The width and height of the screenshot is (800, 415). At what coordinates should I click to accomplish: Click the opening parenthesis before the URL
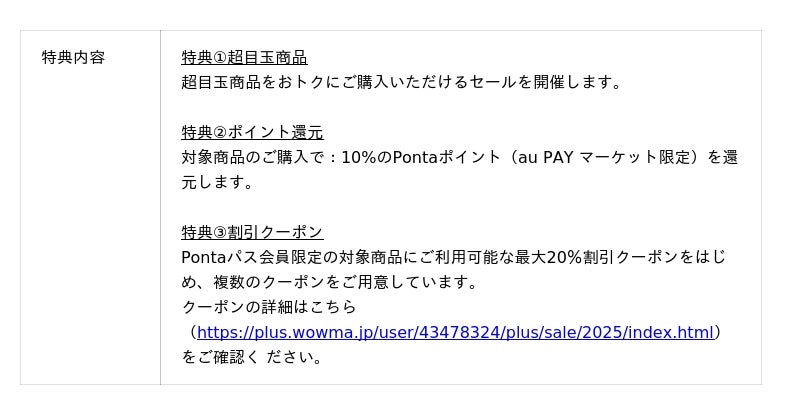(x=191, y=332)
